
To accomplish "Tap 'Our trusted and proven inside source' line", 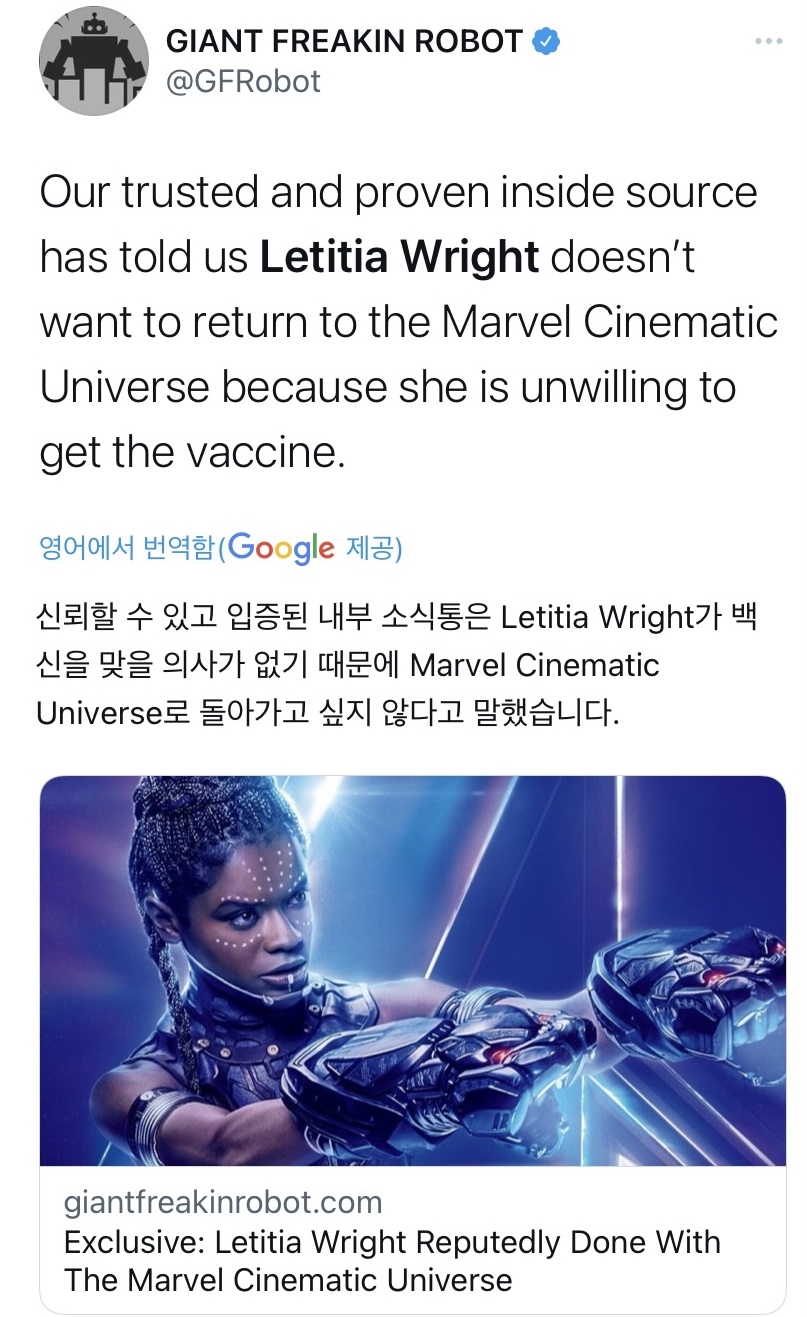I will click(x=398, y=192).
